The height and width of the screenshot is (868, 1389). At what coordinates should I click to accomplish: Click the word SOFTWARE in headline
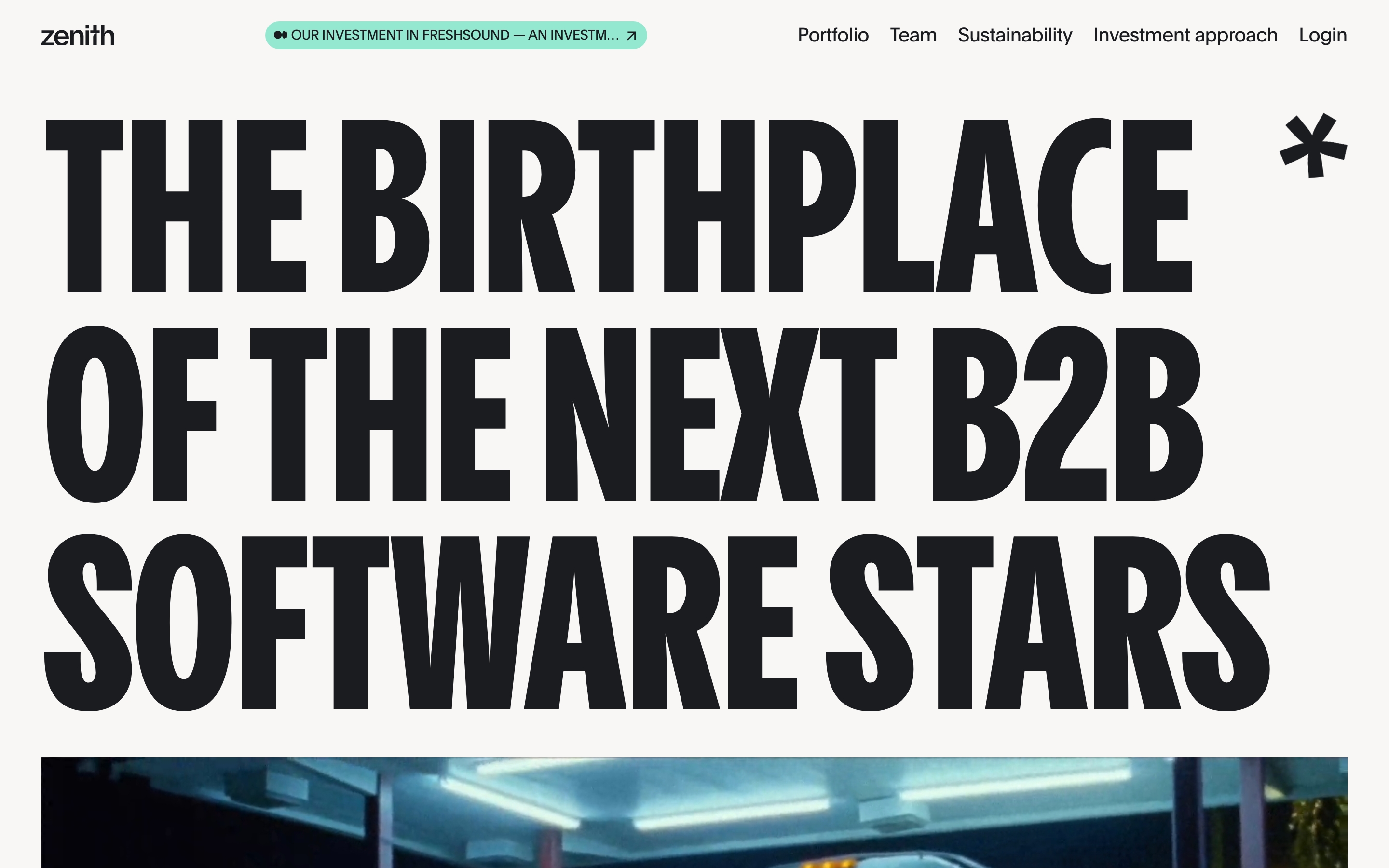pos(421,622)
